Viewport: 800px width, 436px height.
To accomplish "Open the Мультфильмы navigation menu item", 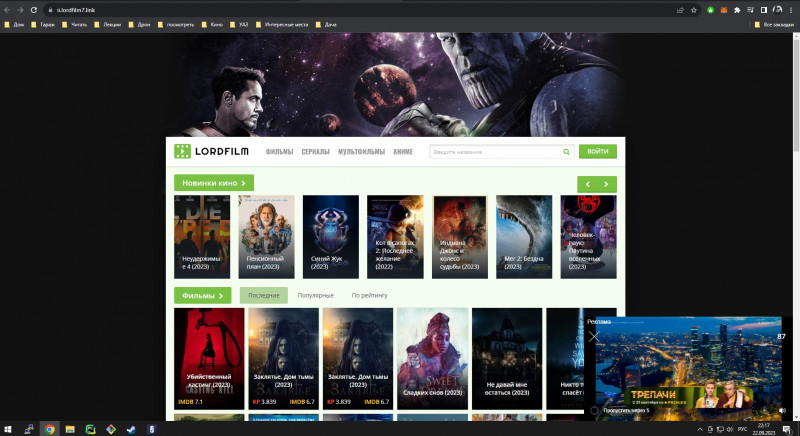I will click(x=361, y=152).
